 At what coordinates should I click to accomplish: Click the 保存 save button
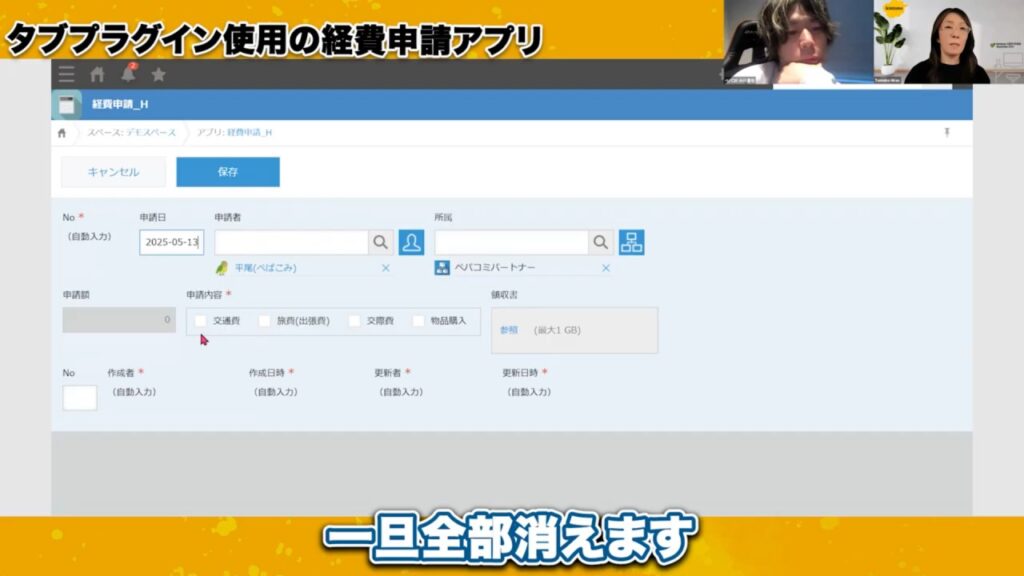click(227, 172)
